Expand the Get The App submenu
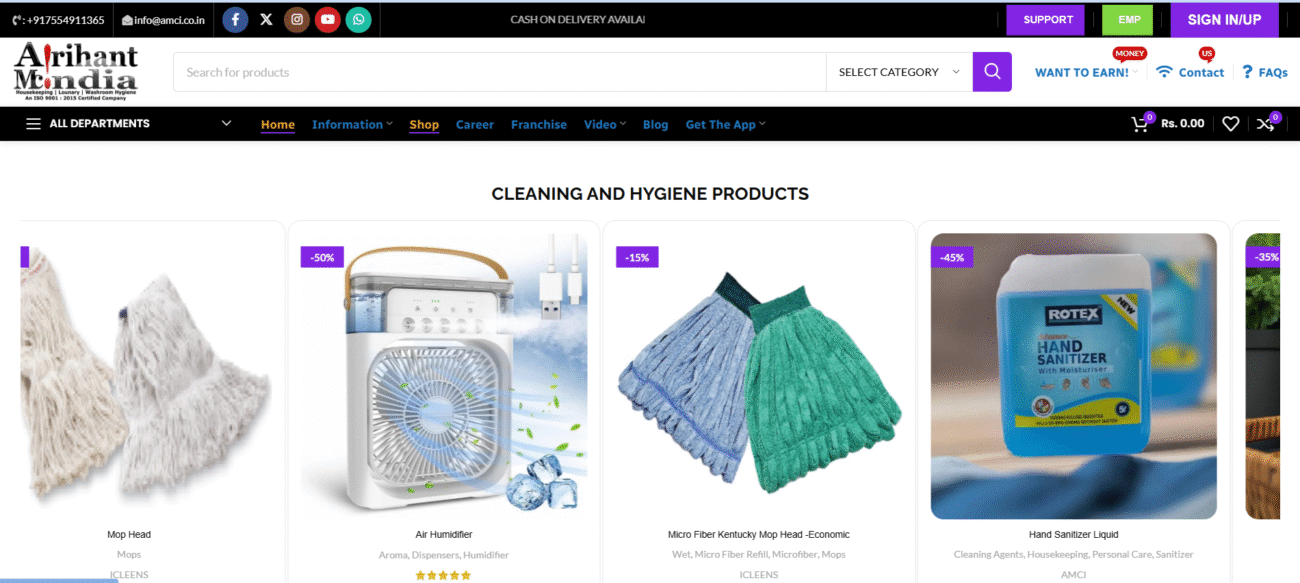Viewport: 1300px width, 583px height. 725,124
